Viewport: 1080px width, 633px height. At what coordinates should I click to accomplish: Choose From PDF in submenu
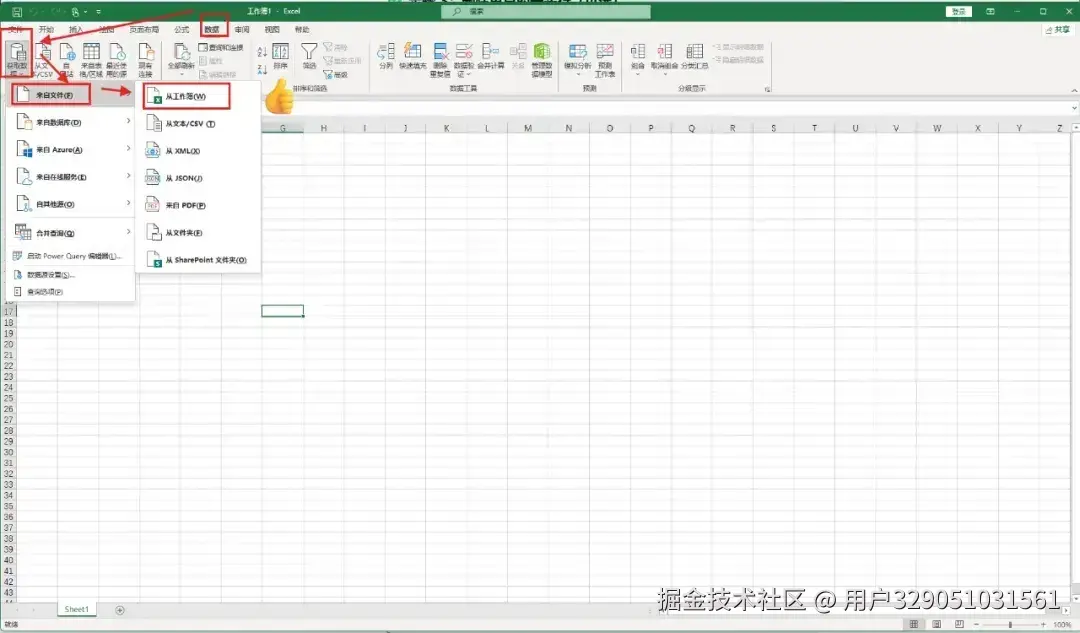coord(198,205)
